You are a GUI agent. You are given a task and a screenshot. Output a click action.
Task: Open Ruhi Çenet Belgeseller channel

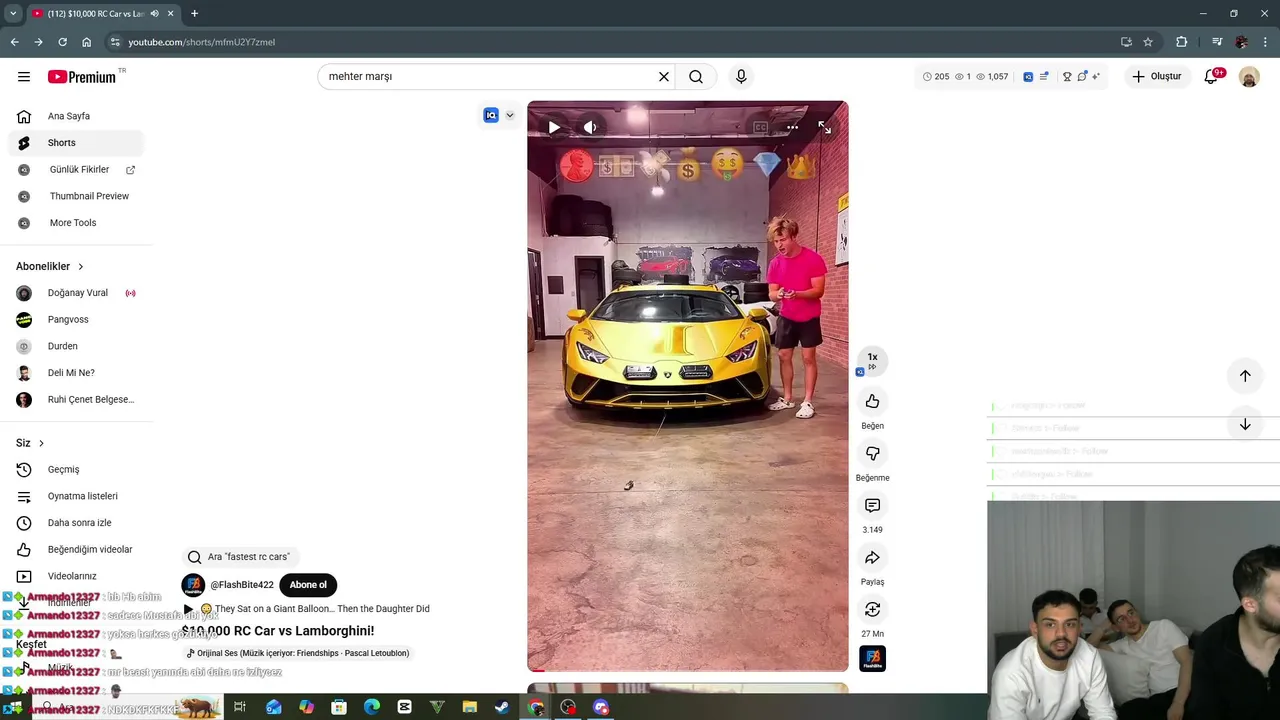pyautogui.click(x=76, y=400)
